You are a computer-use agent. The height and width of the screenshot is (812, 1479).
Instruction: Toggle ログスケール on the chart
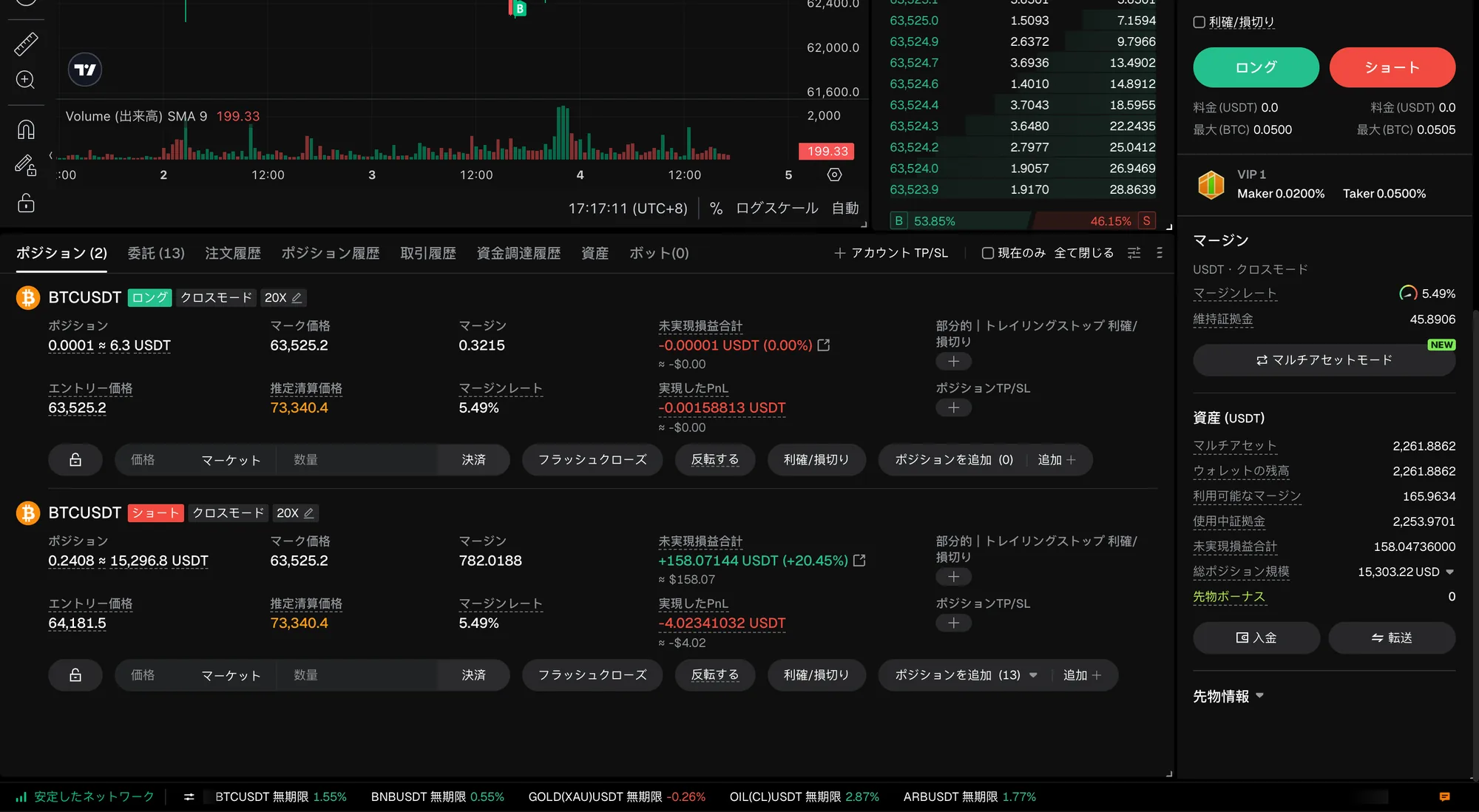(x=776, y=209)
